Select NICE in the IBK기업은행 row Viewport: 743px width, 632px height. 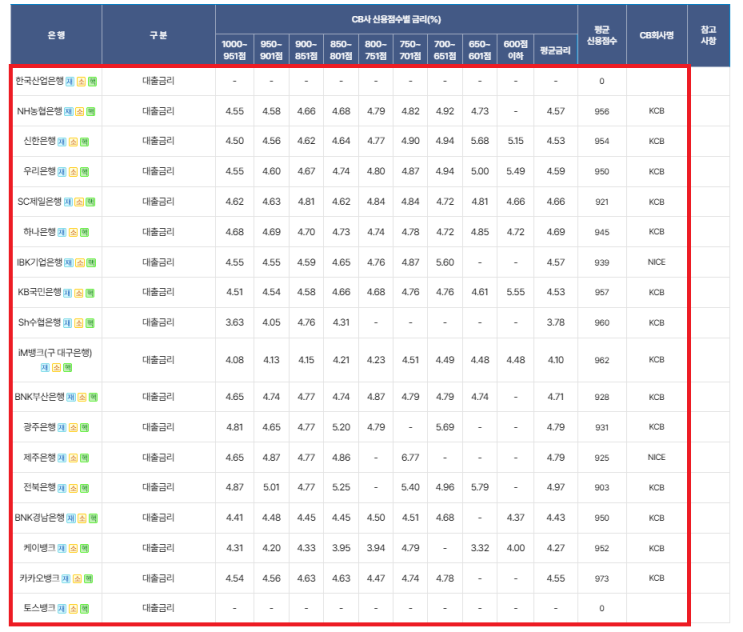656,262
